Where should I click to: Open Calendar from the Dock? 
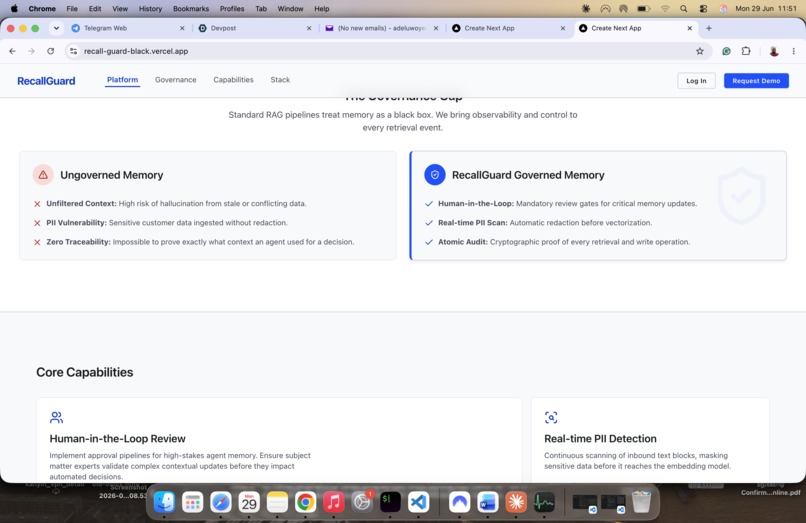[249, 501]
